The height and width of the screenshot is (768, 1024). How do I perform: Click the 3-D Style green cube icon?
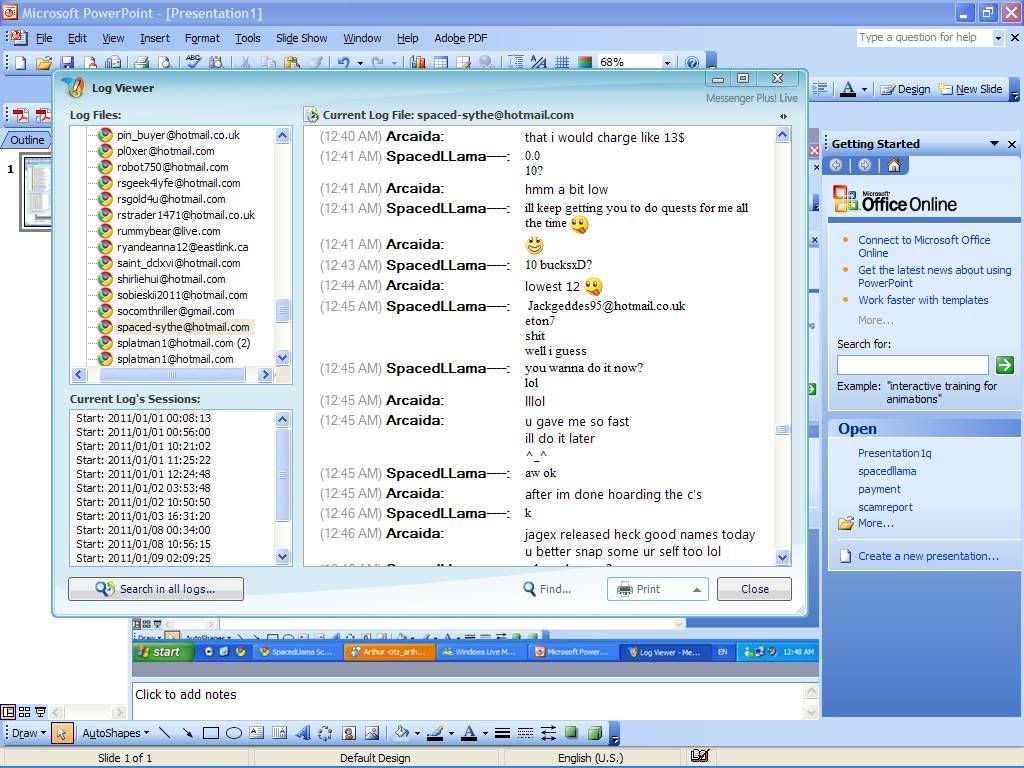tap(594, 732)
